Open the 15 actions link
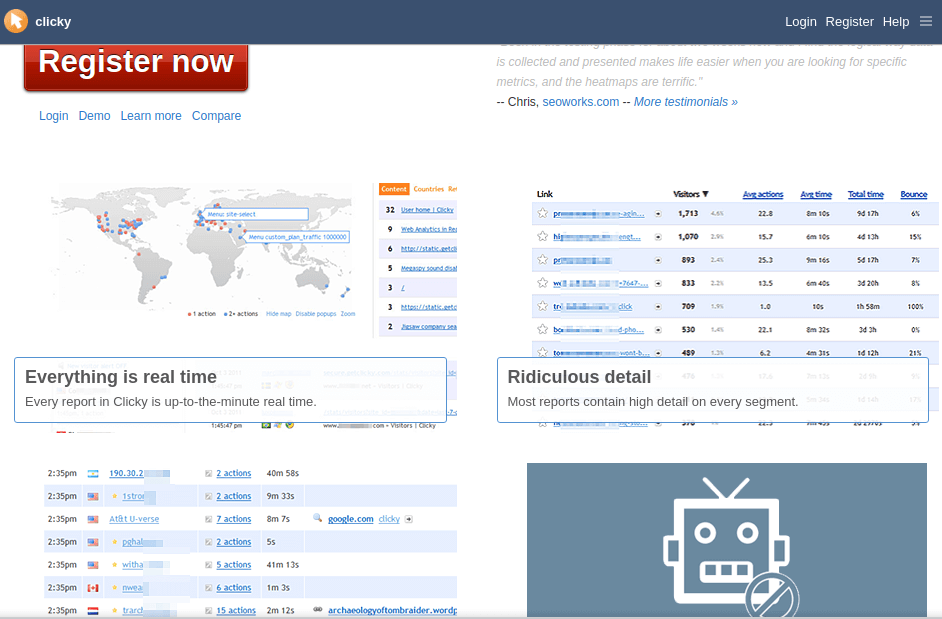 pos(236,611)
